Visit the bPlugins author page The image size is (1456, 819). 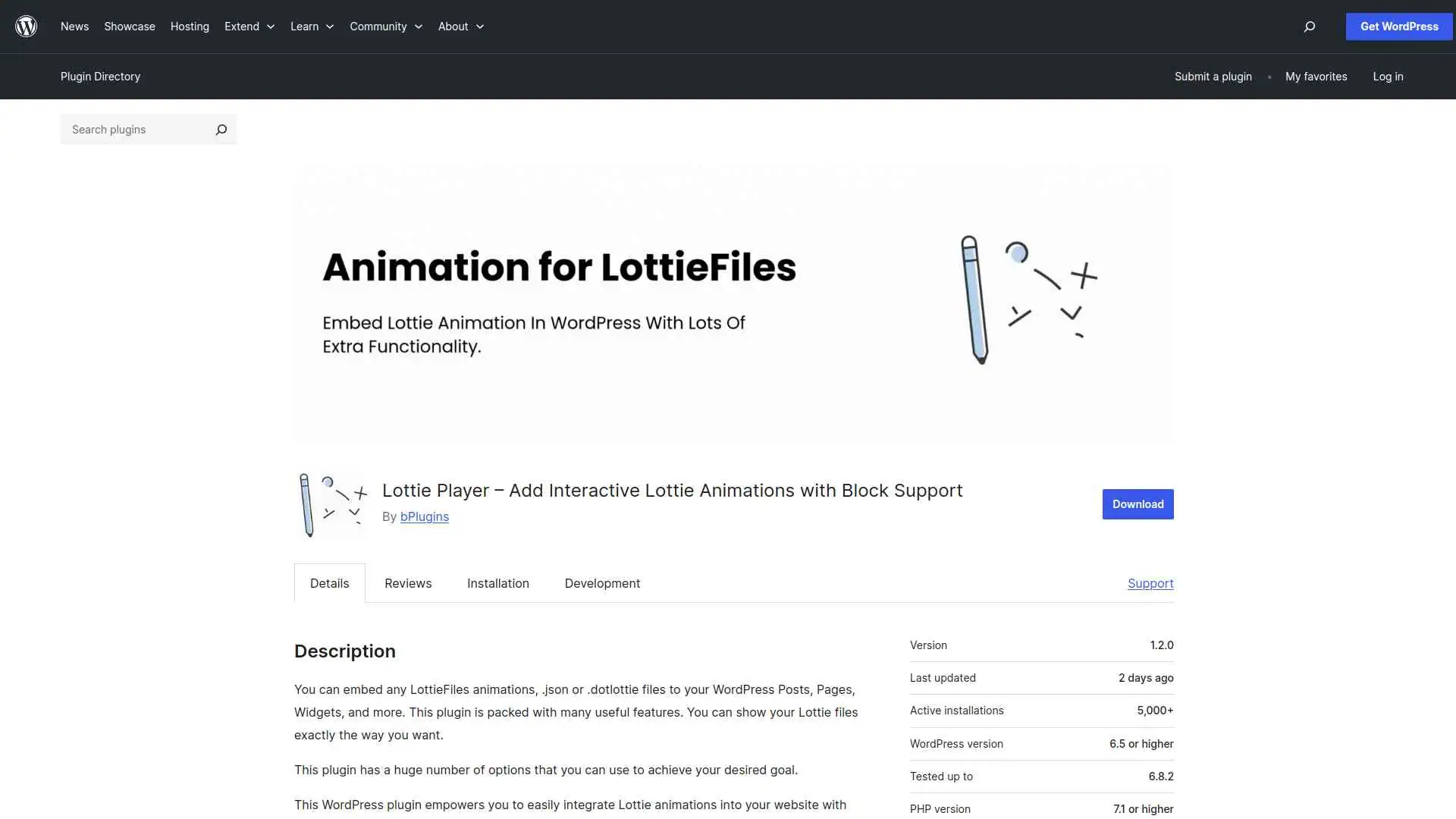coord(425,516)
